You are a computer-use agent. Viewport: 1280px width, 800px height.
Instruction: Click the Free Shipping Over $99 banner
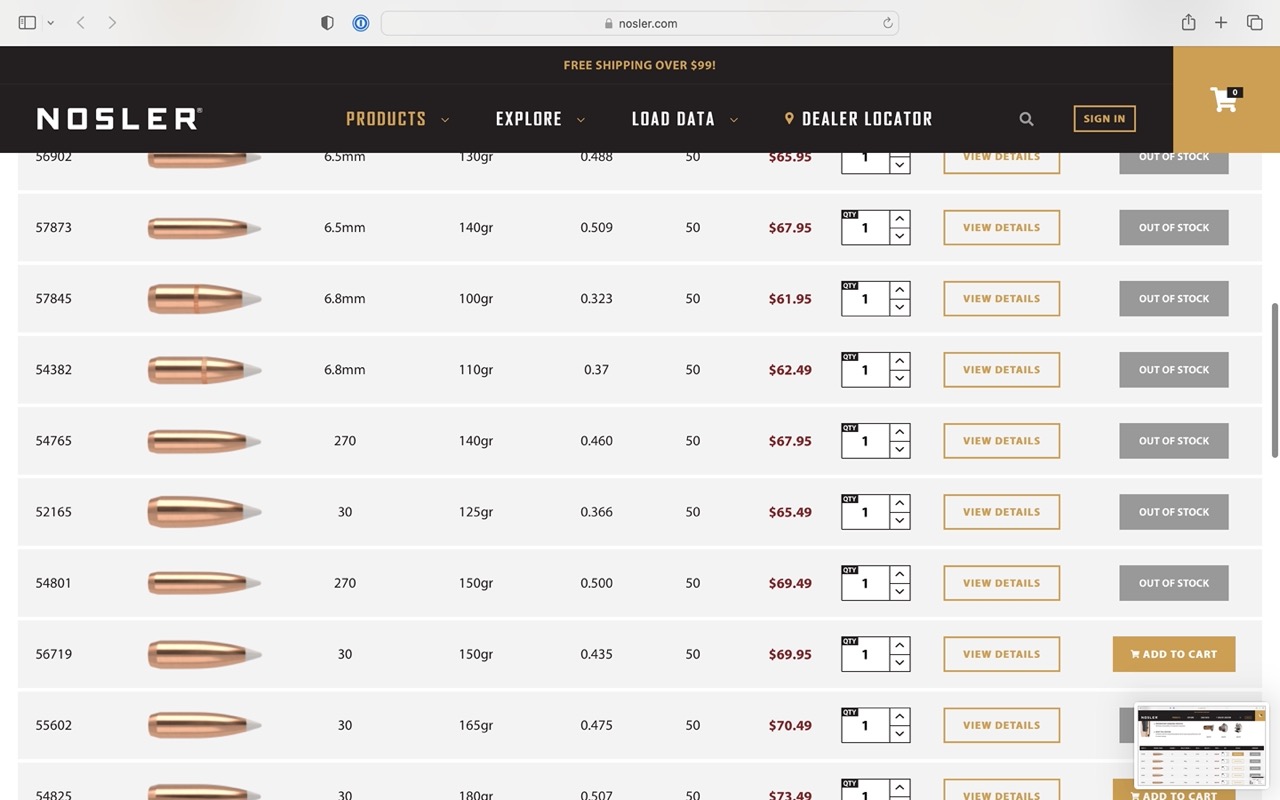(640, 65)
